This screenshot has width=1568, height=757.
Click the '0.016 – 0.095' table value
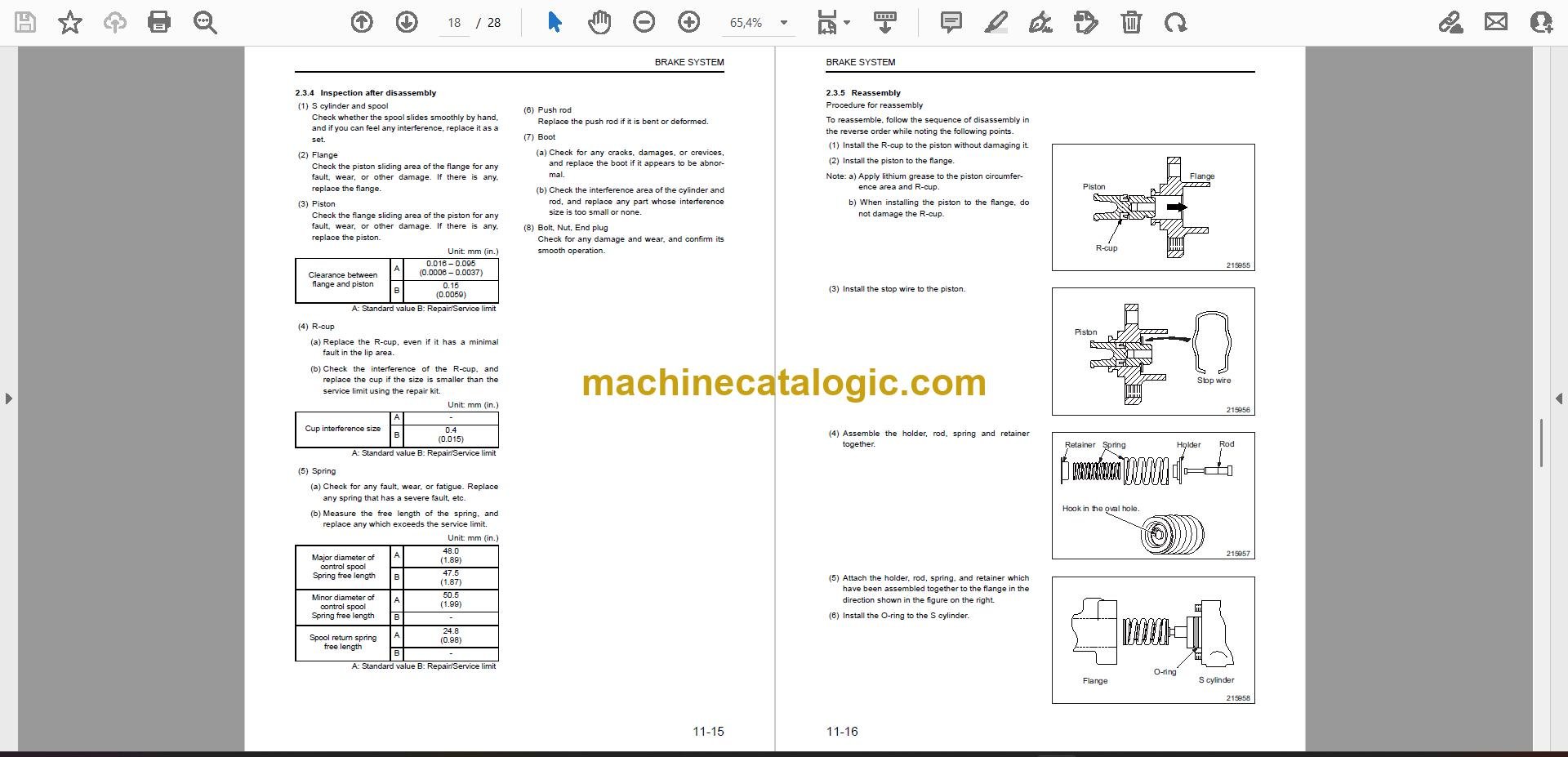click(x=451, y=264)
